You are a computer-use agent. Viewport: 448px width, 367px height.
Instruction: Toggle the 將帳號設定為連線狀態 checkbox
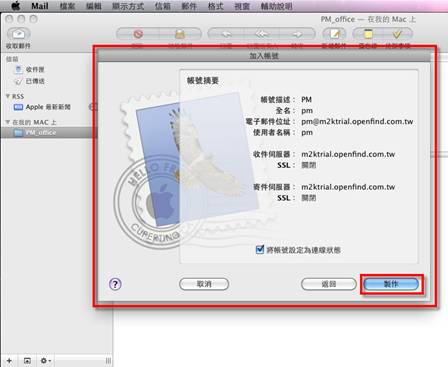coord(260,249)
